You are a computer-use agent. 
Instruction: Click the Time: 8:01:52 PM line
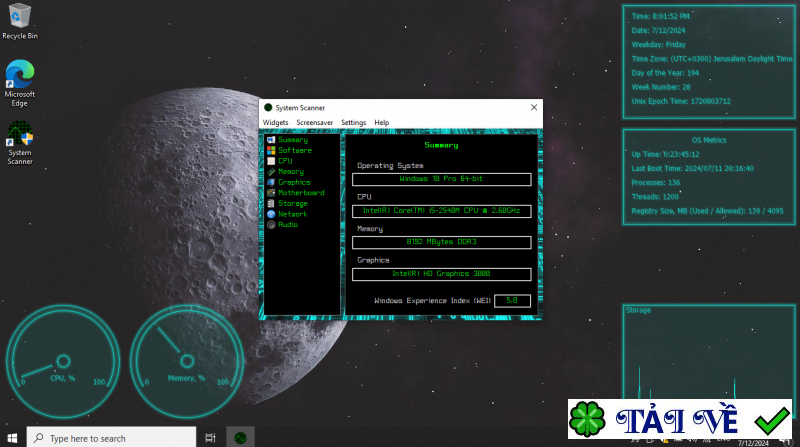[660, 16]
